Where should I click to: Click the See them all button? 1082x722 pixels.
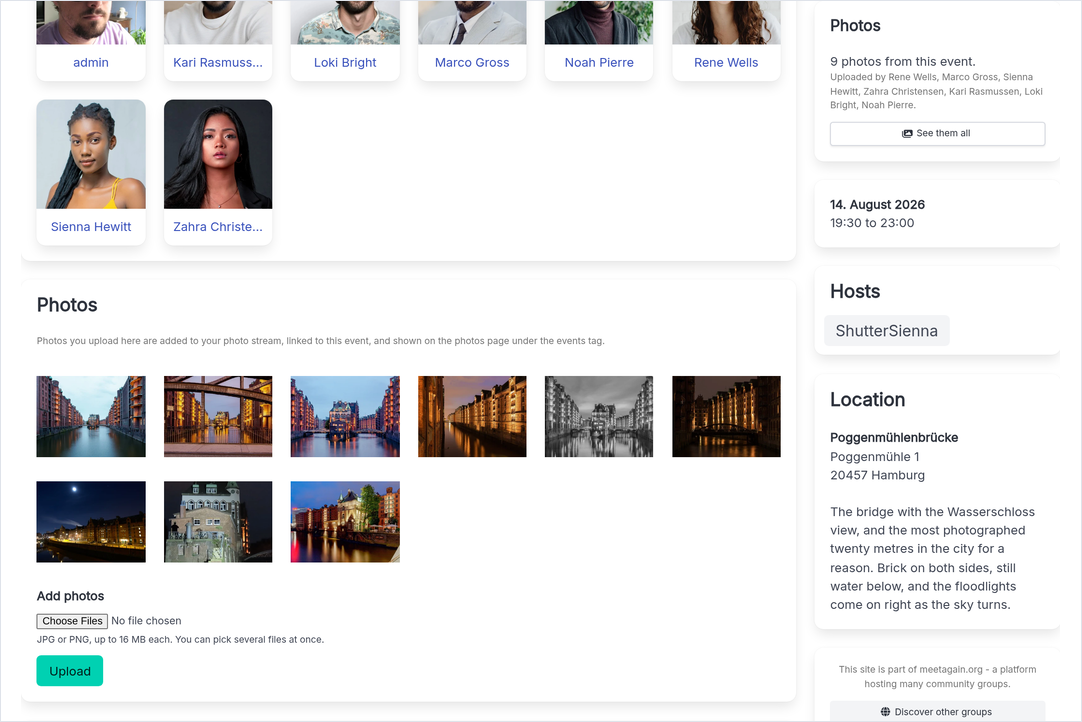pyautogui.click(x=937, y=133)
